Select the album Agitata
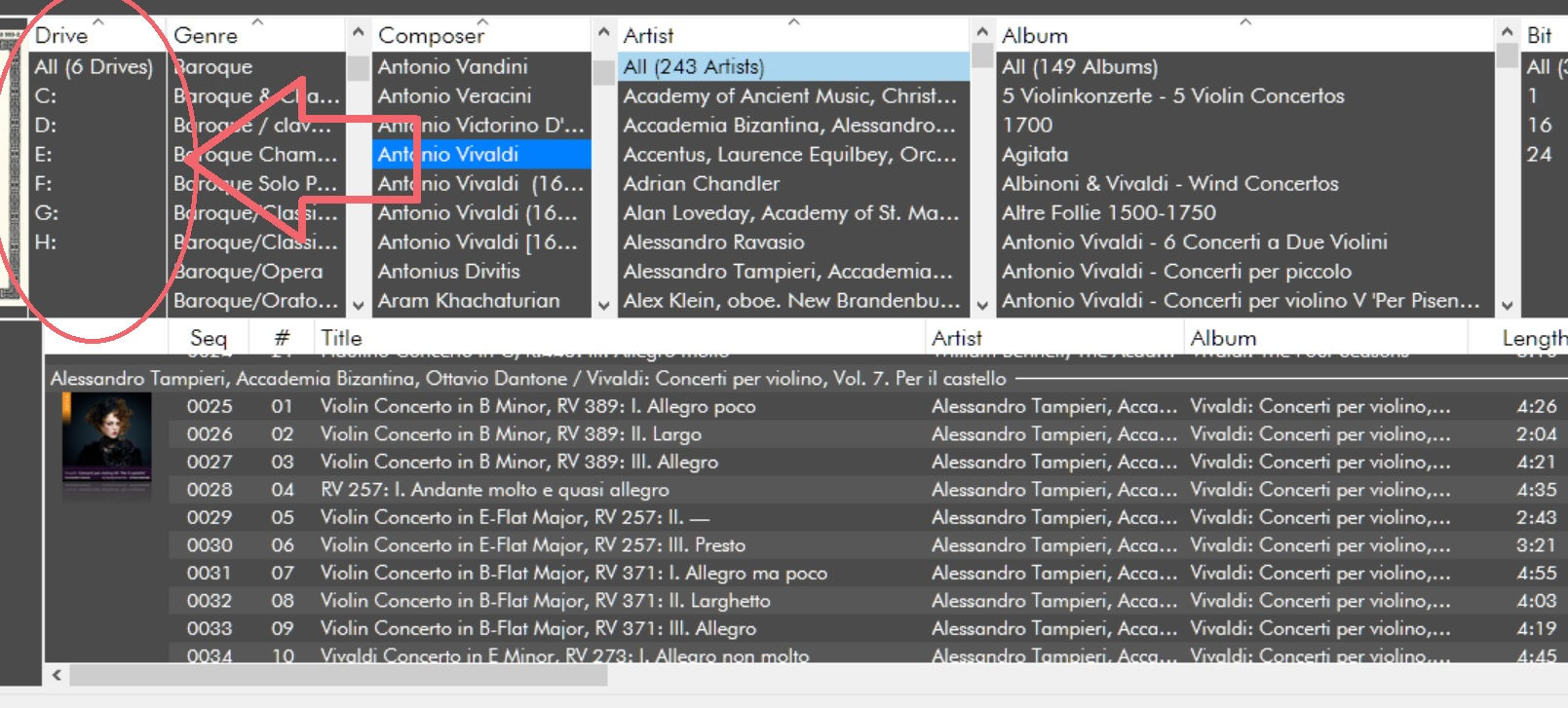 1035,154
